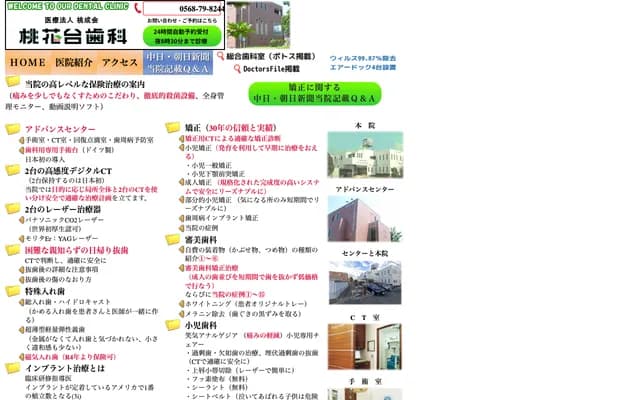Click the 本院 building photo thumbnail
The width and height of the screenshot is (640, 400).
click(364, 156)
